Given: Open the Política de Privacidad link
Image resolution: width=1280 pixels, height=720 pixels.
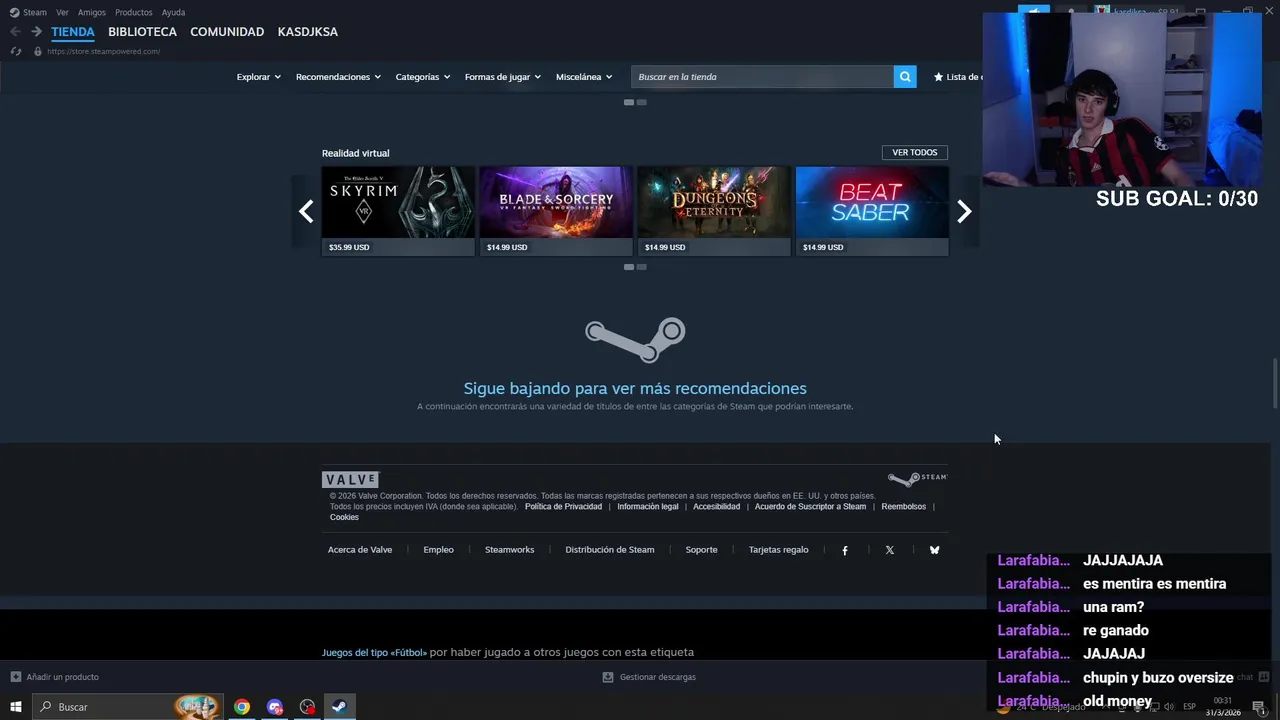Looking at the screenshot, I should click(563, 507).
